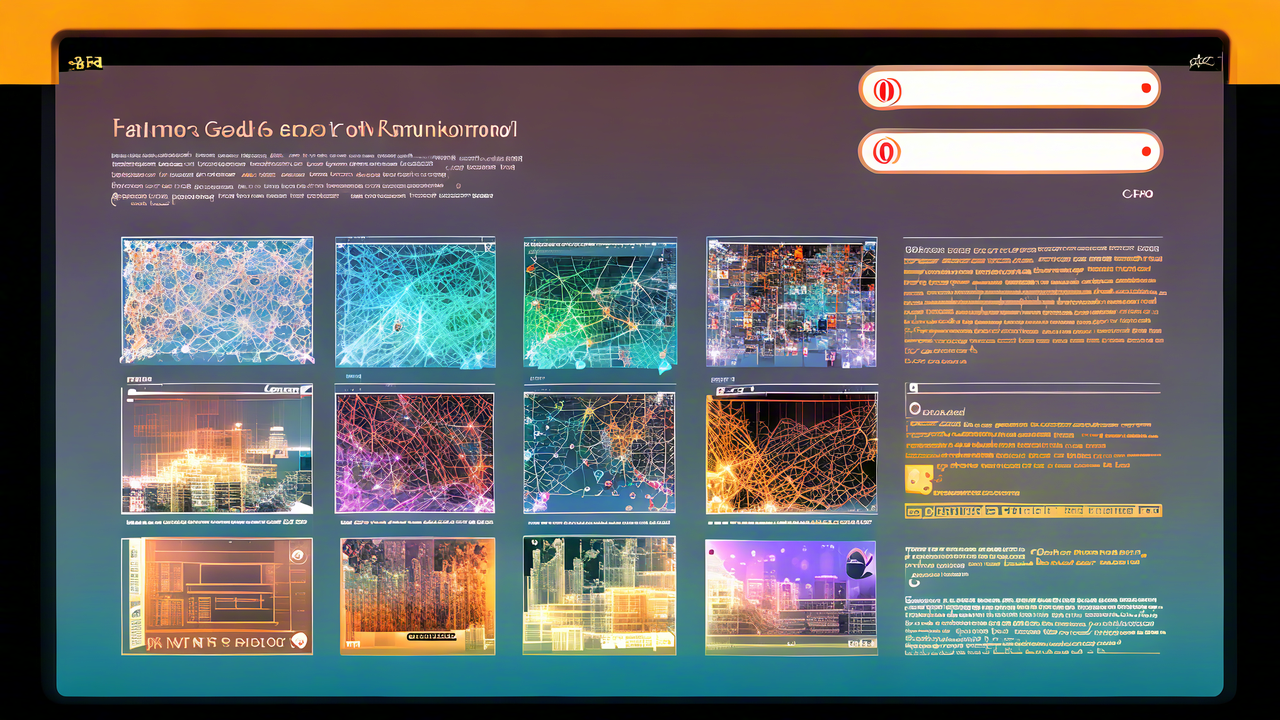Screen dimensions: 1280x720
Task: Click the yellow highlighted text bar in right panel
Action: 1033,511
